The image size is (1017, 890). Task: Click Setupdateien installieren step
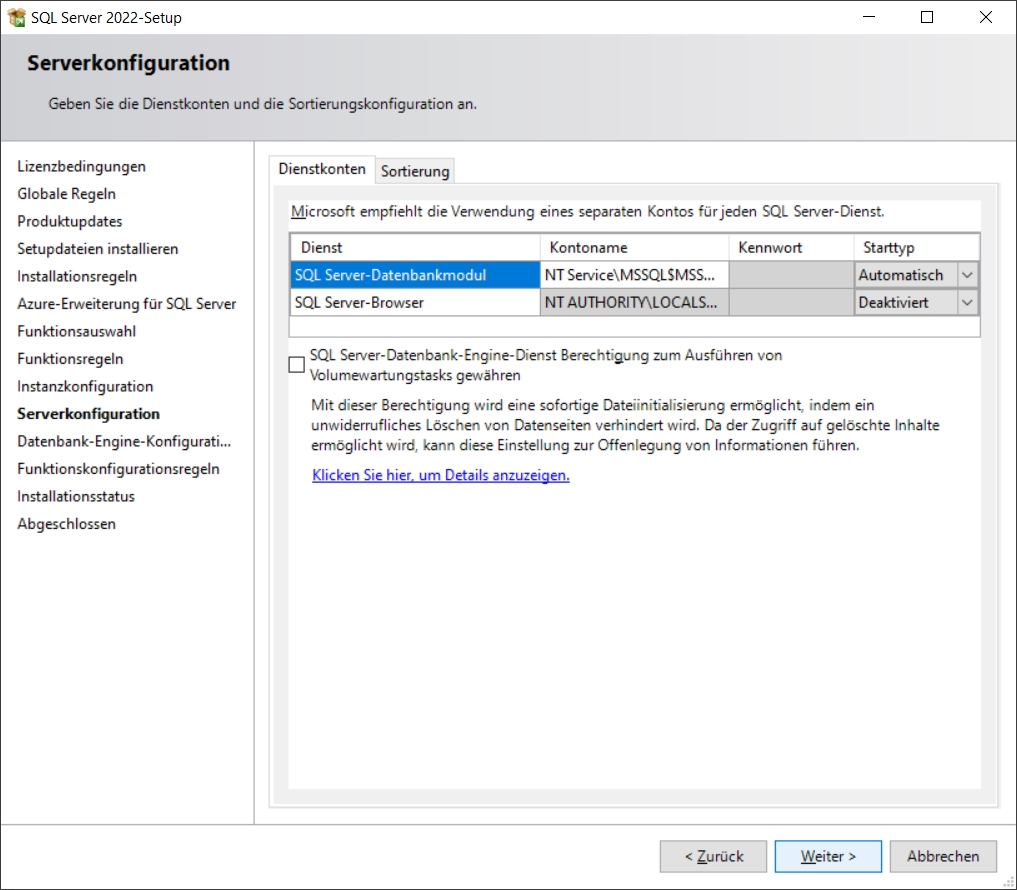(98, 249)
